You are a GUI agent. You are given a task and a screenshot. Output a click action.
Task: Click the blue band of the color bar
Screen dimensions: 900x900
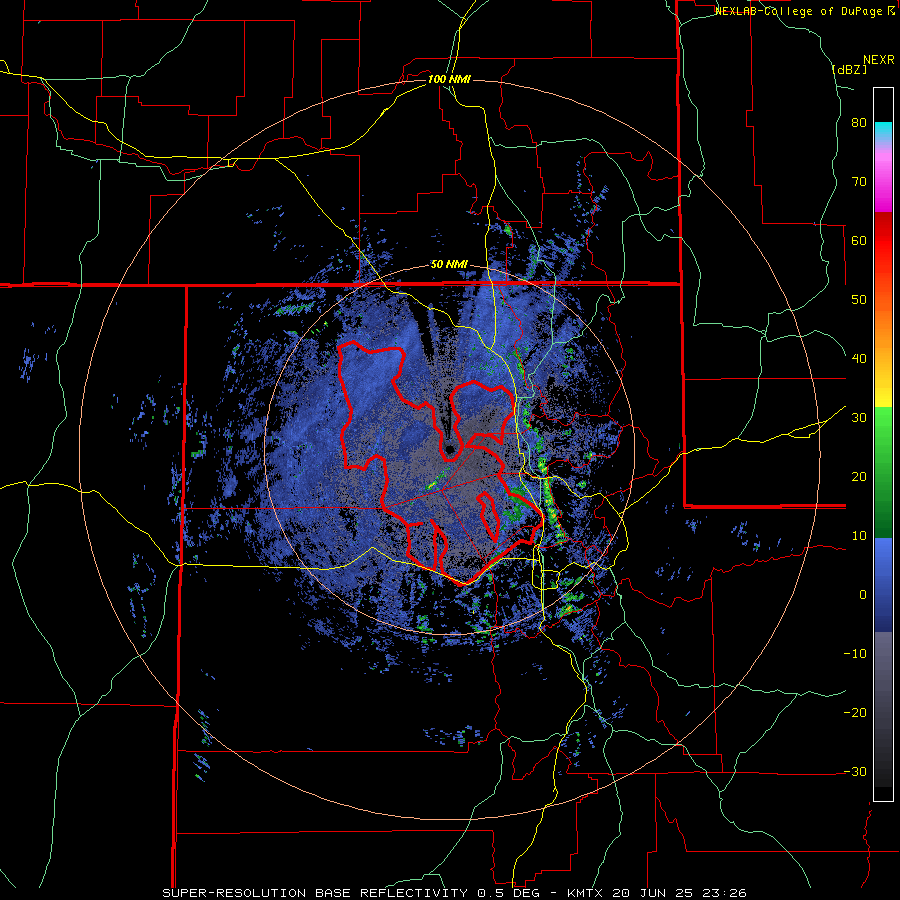tap(883, 585)
